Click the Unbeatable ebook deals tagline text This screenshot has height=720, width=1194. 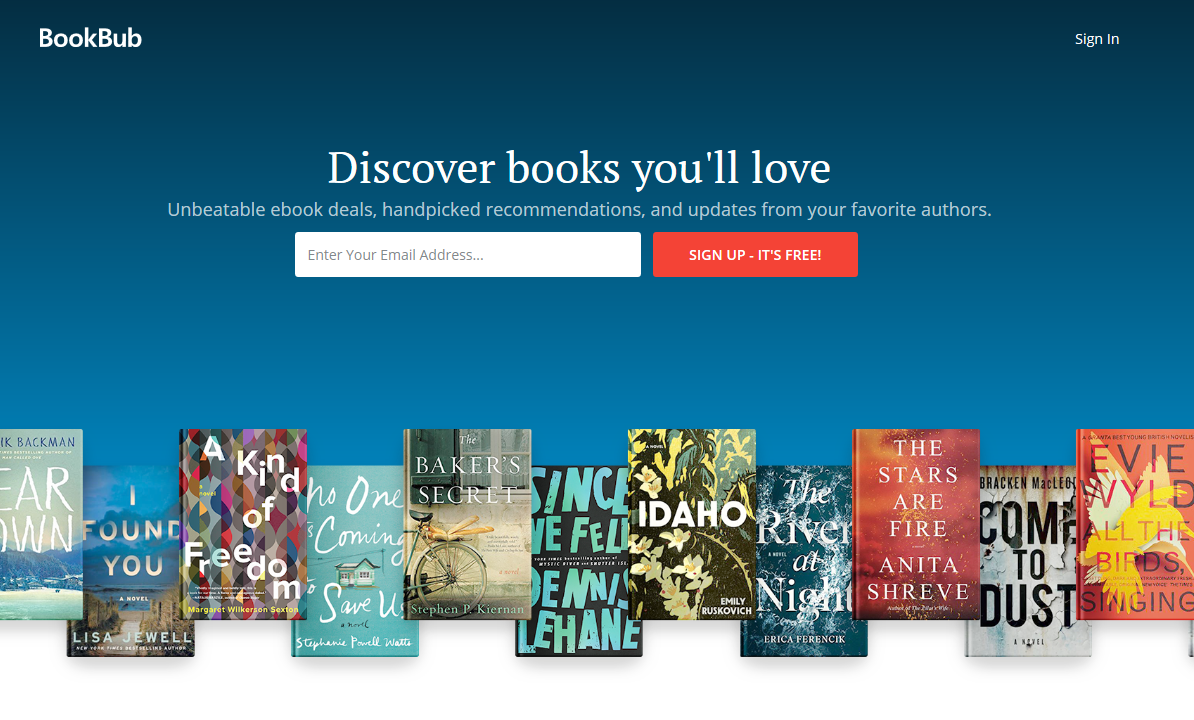pyautogui.click(x=579, y=209)
